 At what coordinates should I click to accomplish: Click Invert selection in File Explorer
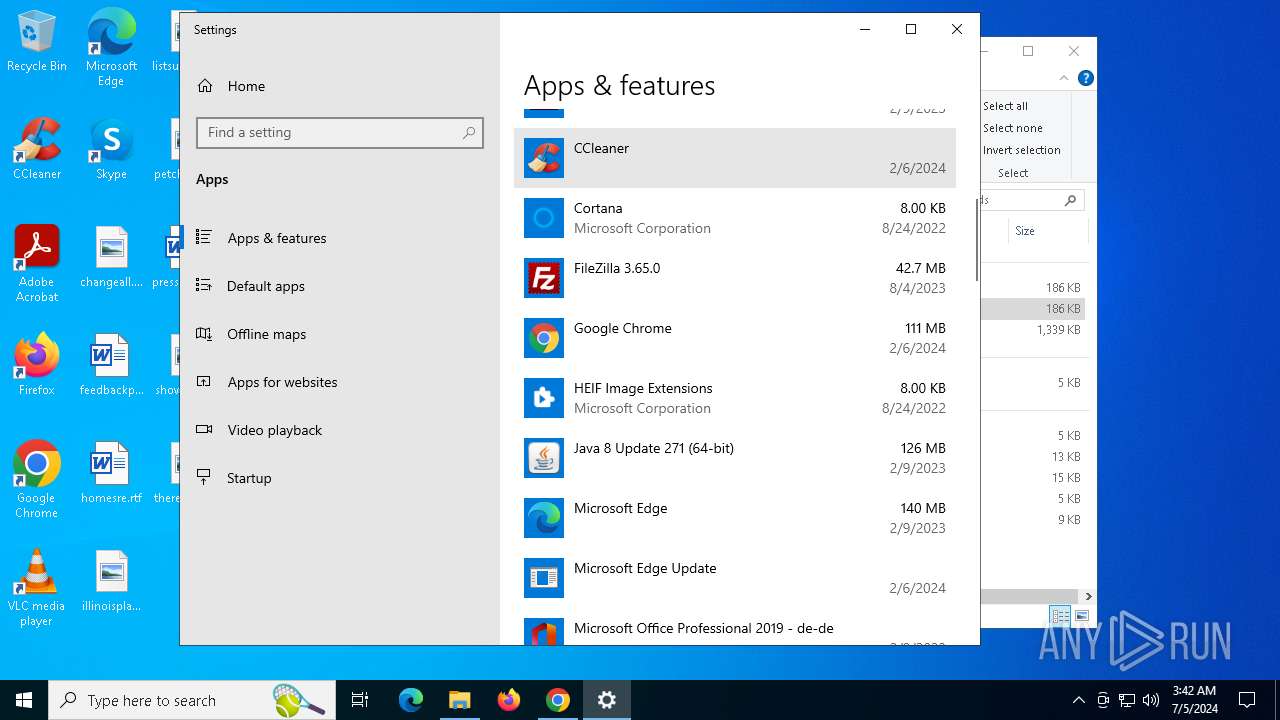pos(1021,150)
